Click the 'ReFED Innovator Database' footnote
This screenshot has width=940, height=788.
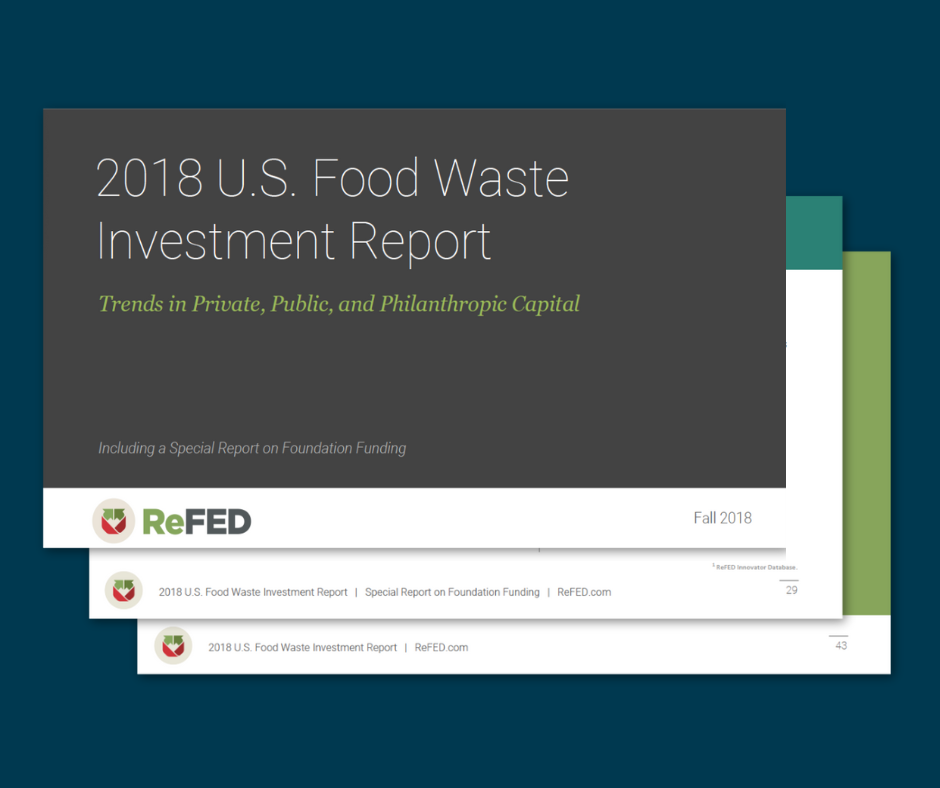pos(756,567)
